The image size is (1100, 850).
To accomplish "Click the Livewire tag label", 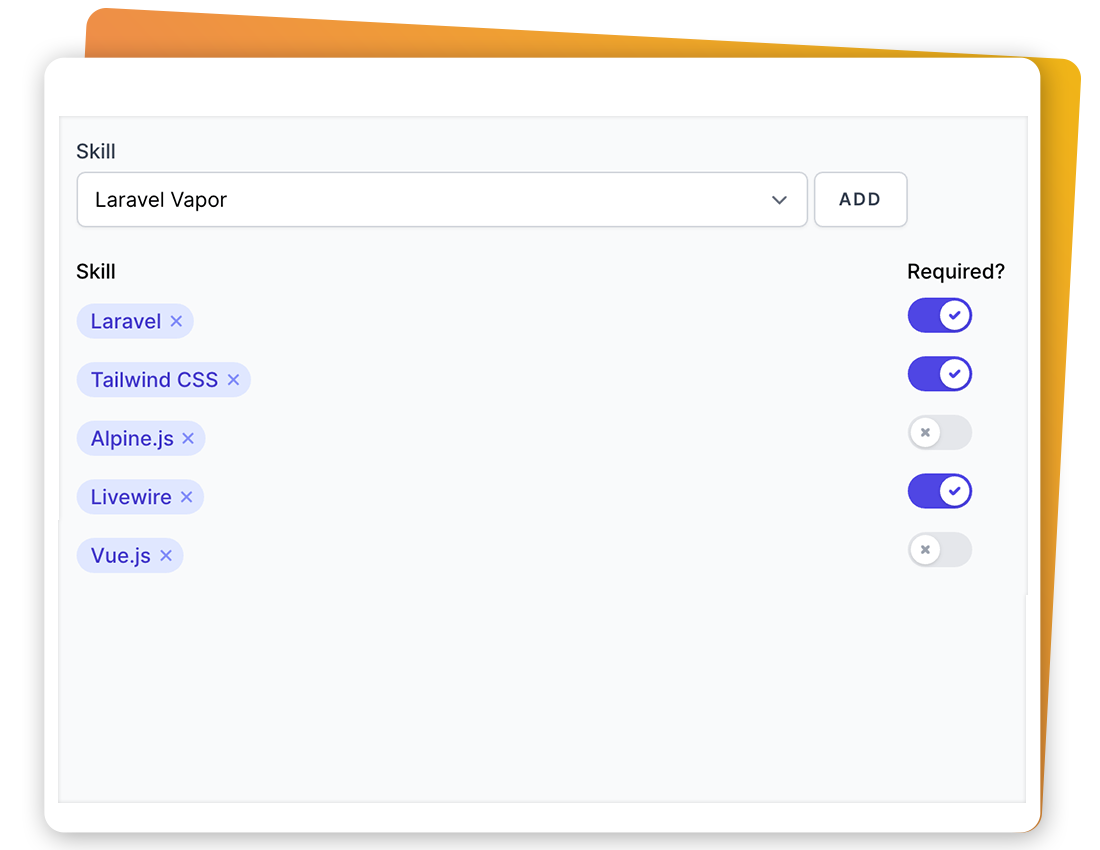I will coord(131,497).
